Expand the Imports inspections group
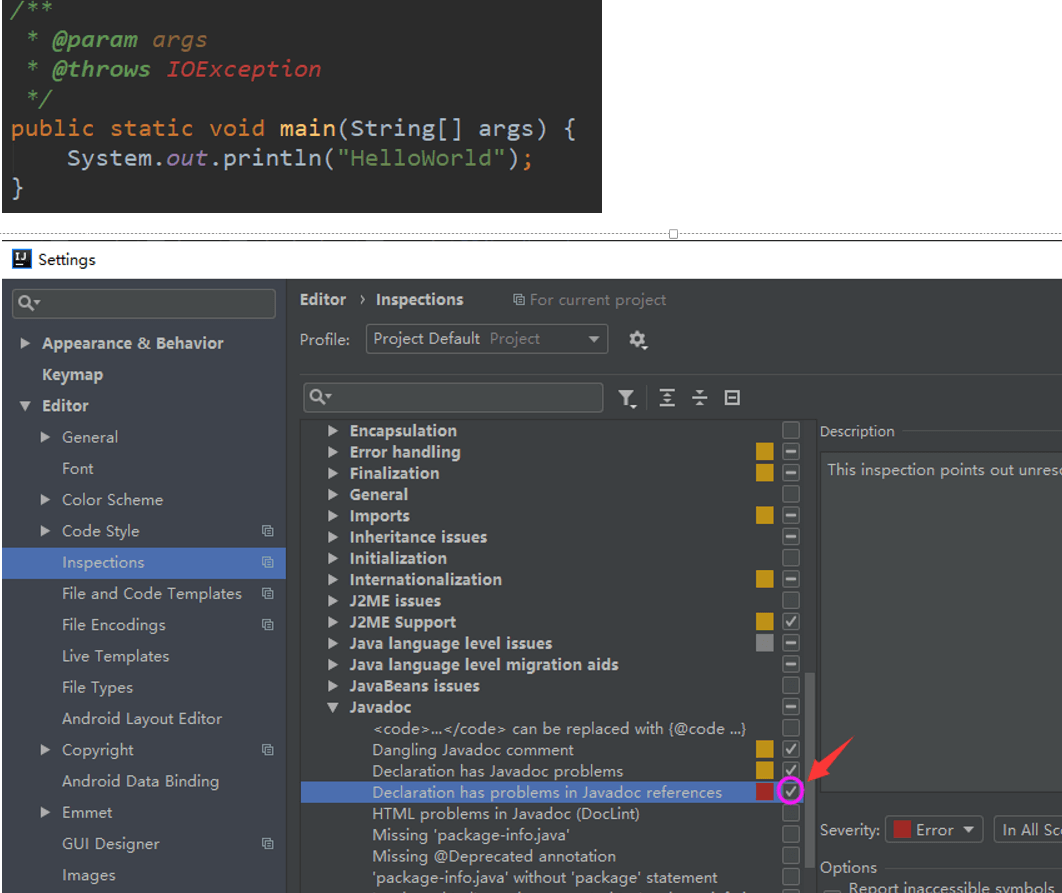The height and width of the screenshot is (893, 1062). tap(333, 516)
